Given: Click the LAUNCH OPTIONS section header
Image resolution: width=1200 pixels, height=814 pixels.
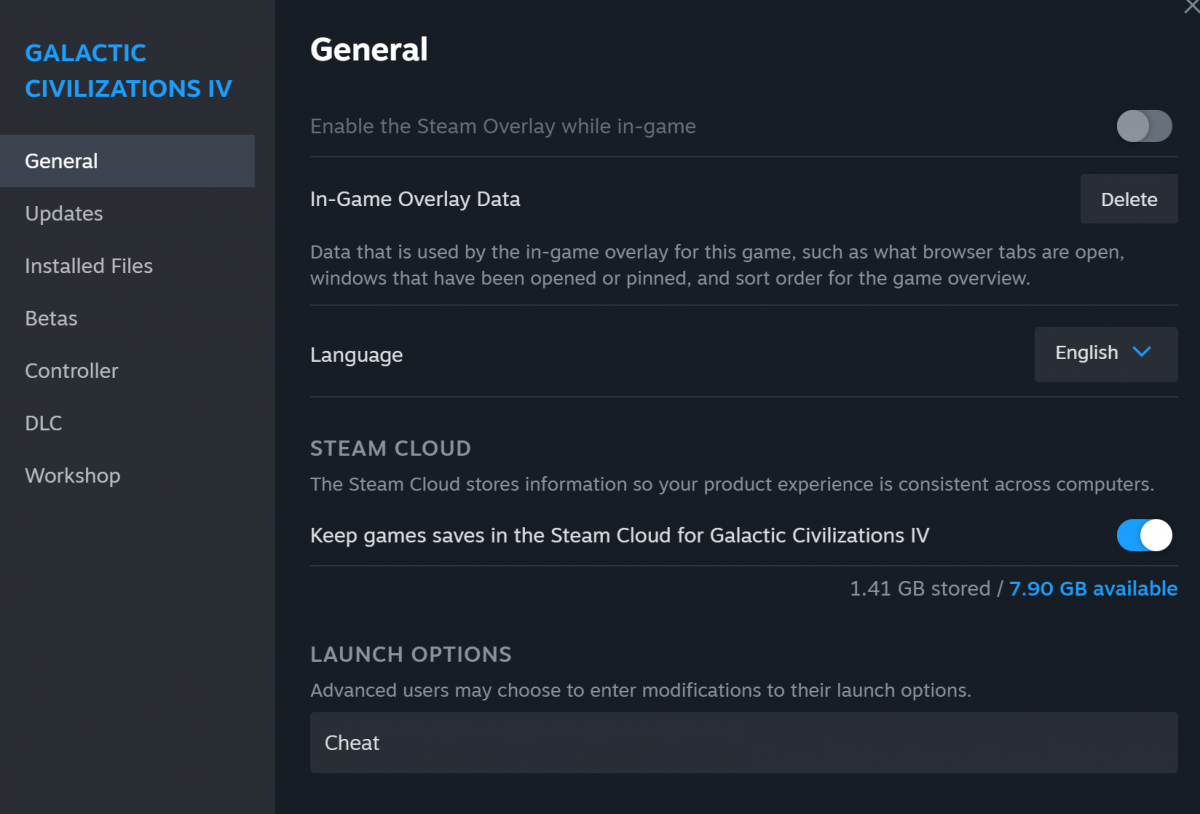Looking at the screenshot, I should (411, 654).
